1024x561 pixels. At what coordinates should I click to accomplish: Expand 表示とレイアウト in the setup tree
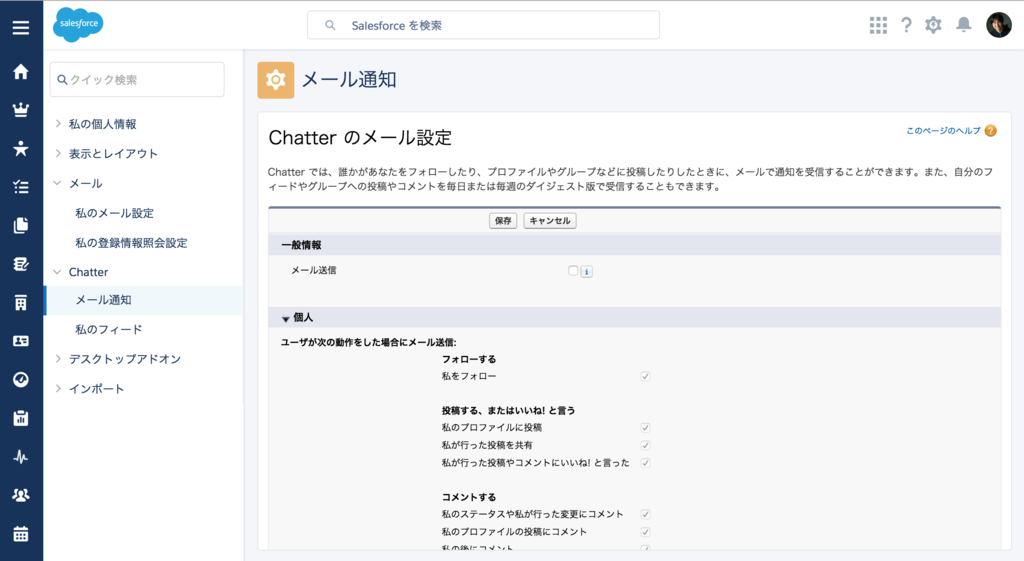[x=58, y=153]
